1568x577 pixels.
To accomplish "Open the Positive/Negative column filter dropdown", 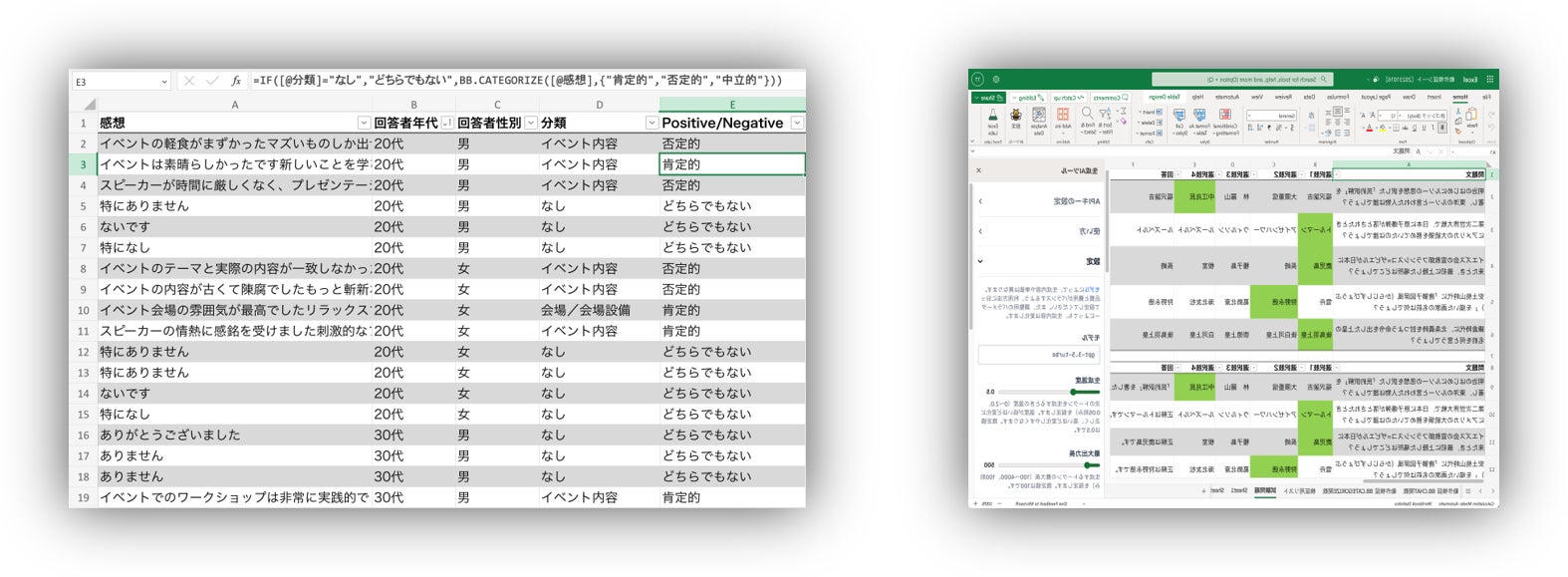I will 797,123.
